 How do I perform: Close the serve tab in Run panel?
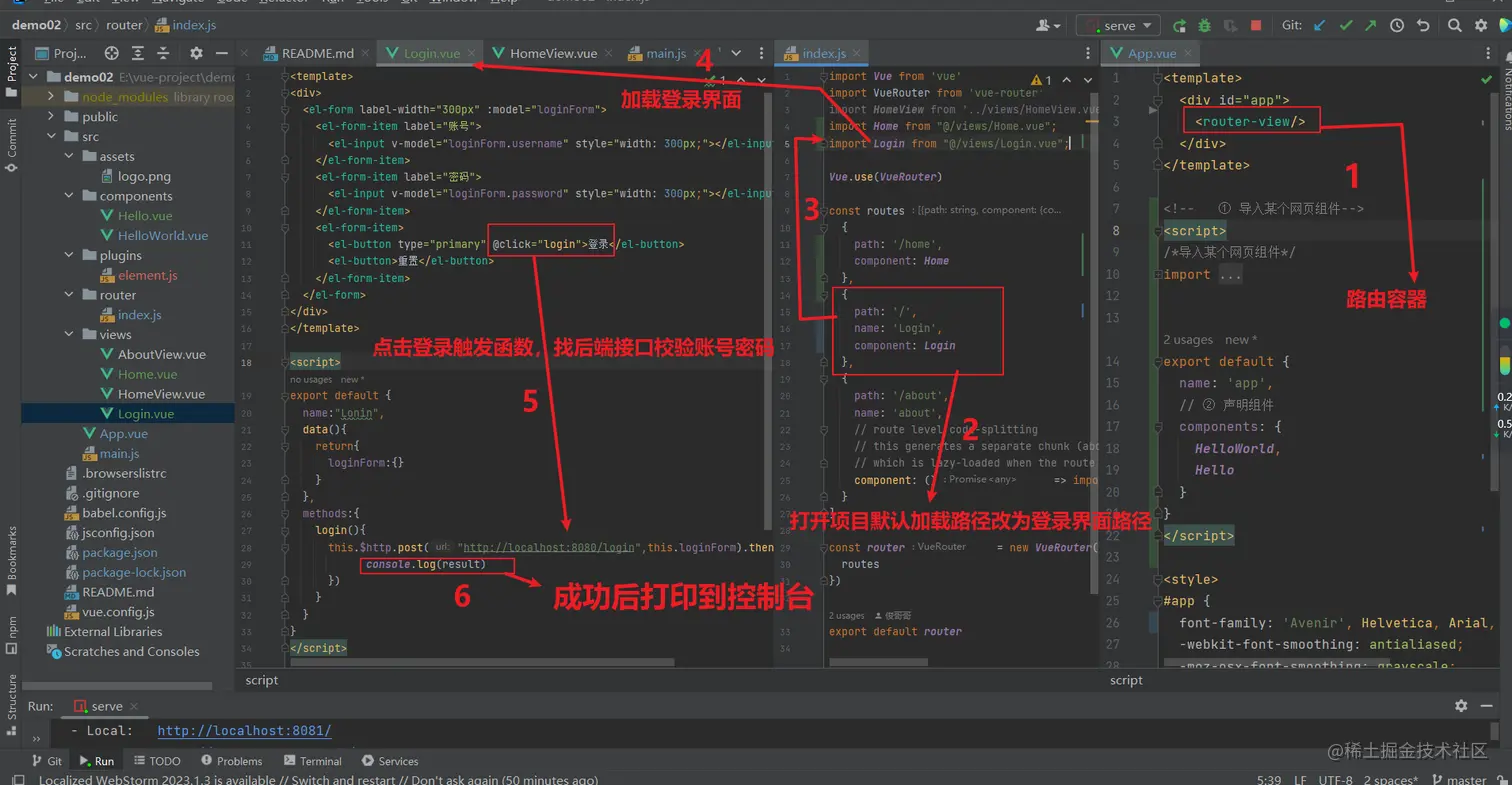coord(133,706)
